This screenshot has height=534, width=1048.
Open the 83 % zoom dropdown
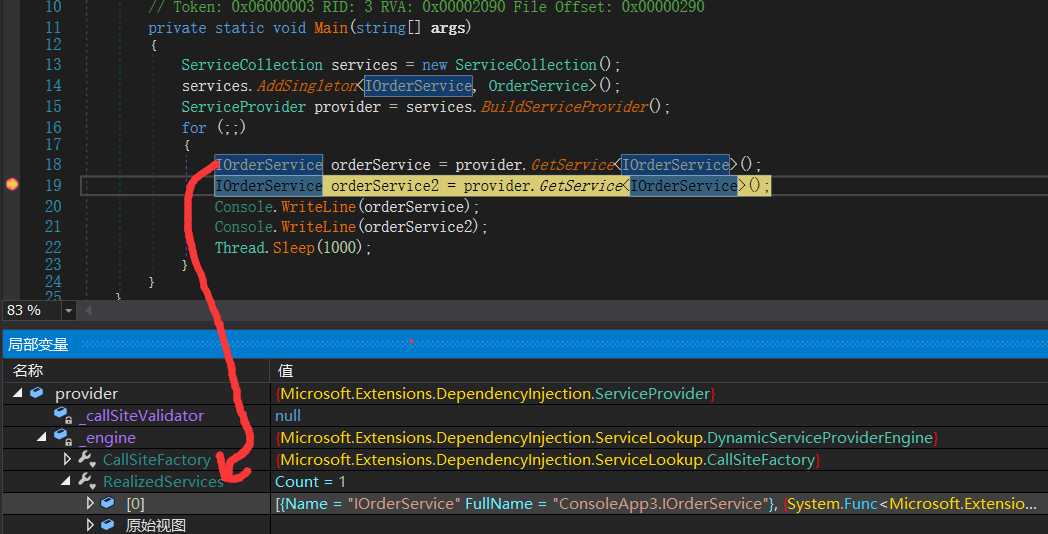click(68, 311)
